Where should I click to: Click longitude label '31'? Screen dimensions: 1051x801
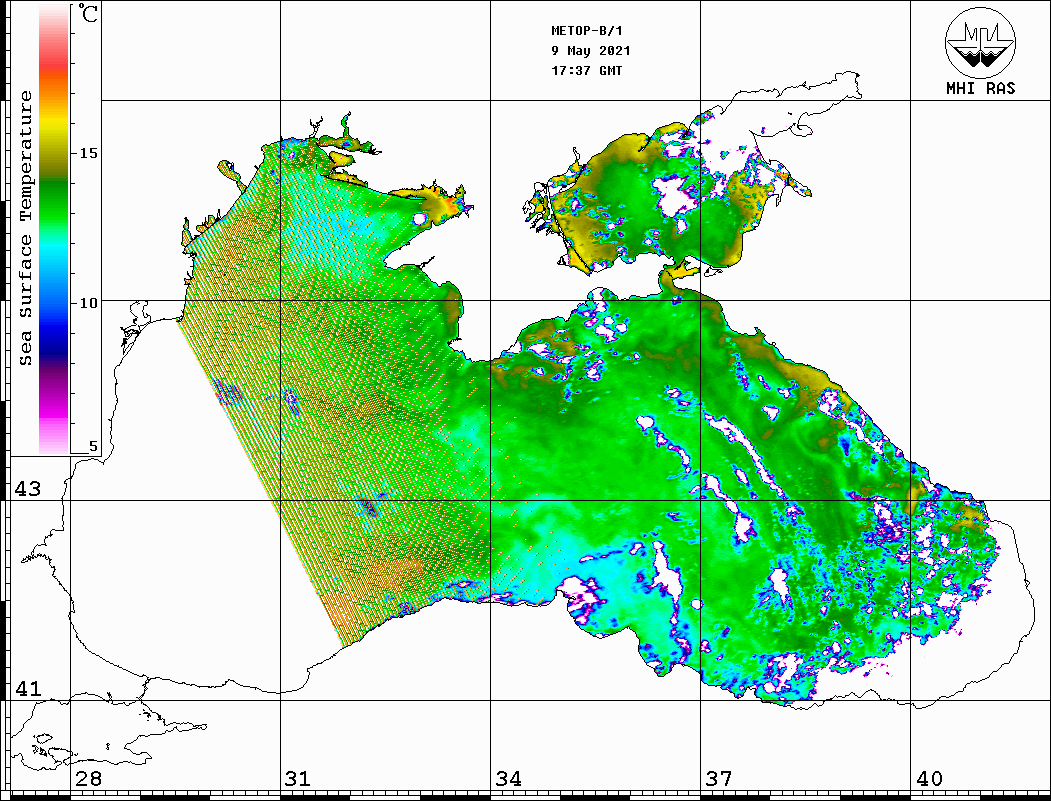(x=298, y=779)
